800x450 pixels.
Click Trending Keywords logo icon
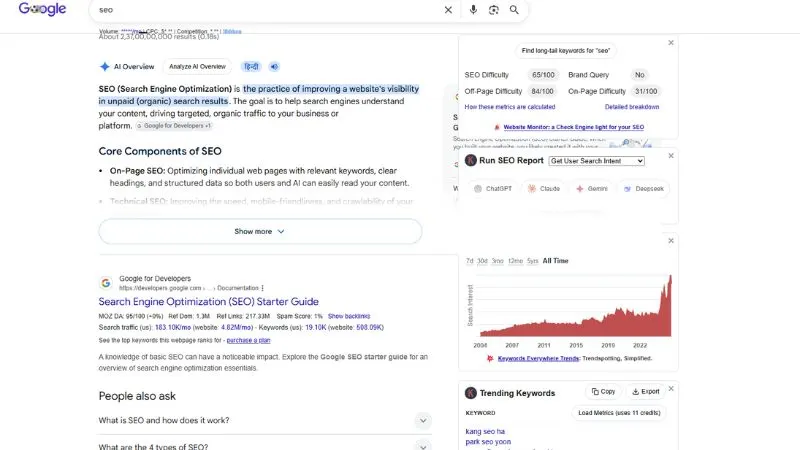(470, 393)
